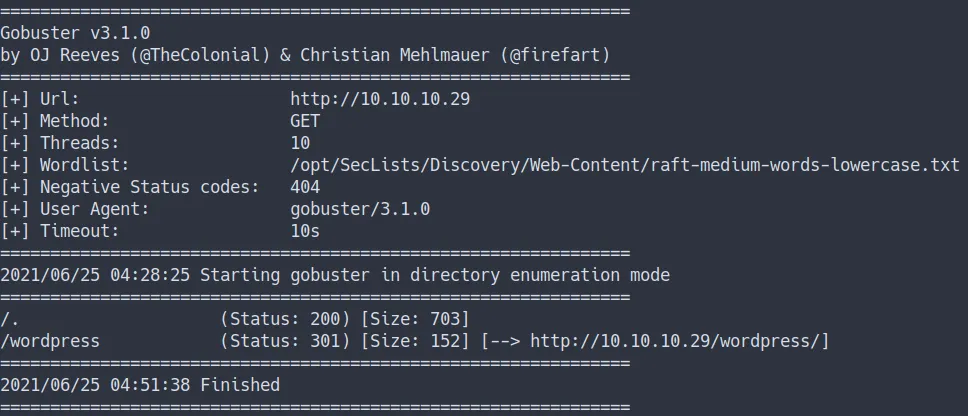Select the "/." directory result entry

click(x=10, y=319)
